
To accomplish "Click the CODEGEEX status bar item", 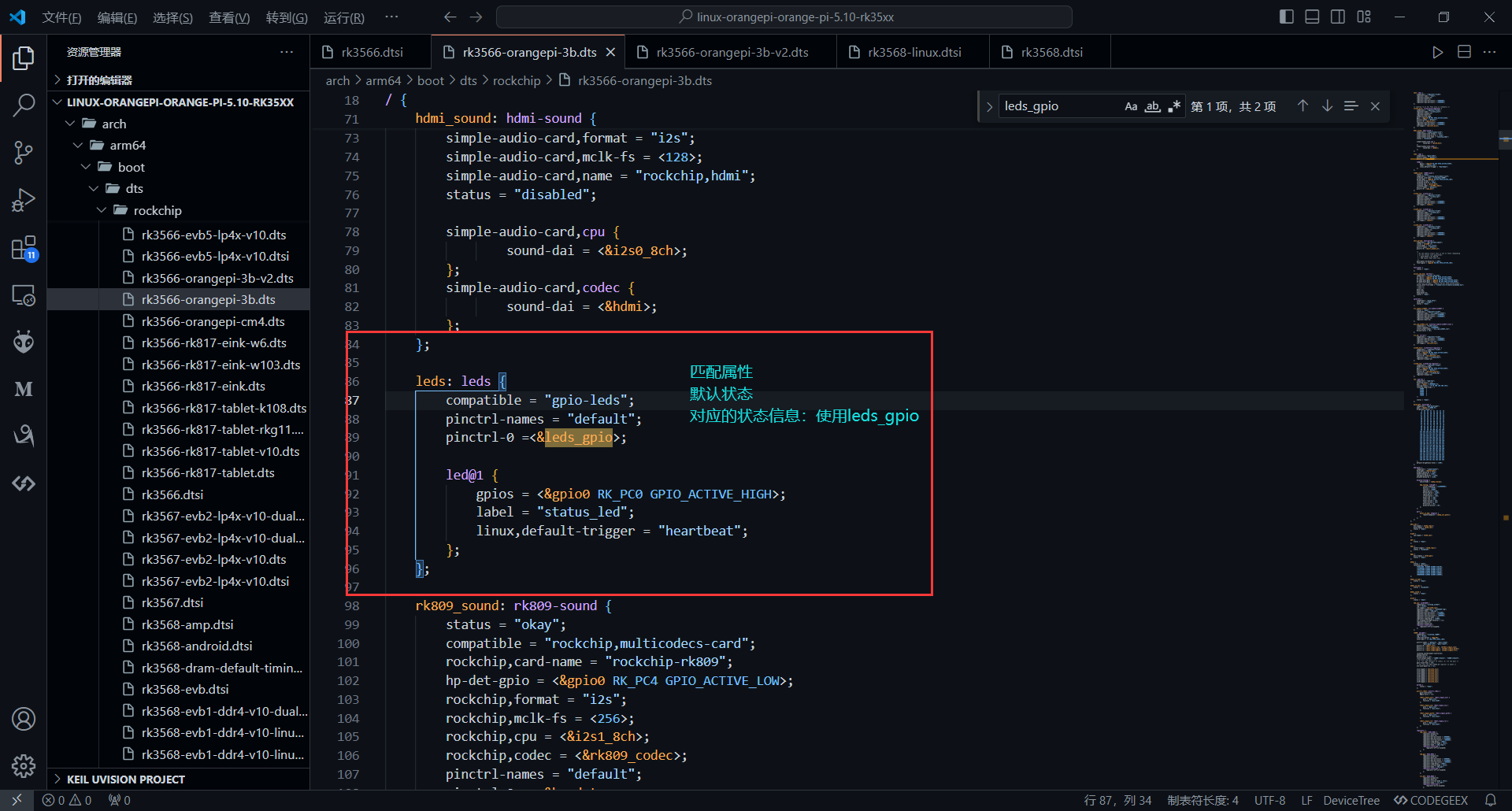I will click(1430, 800).
